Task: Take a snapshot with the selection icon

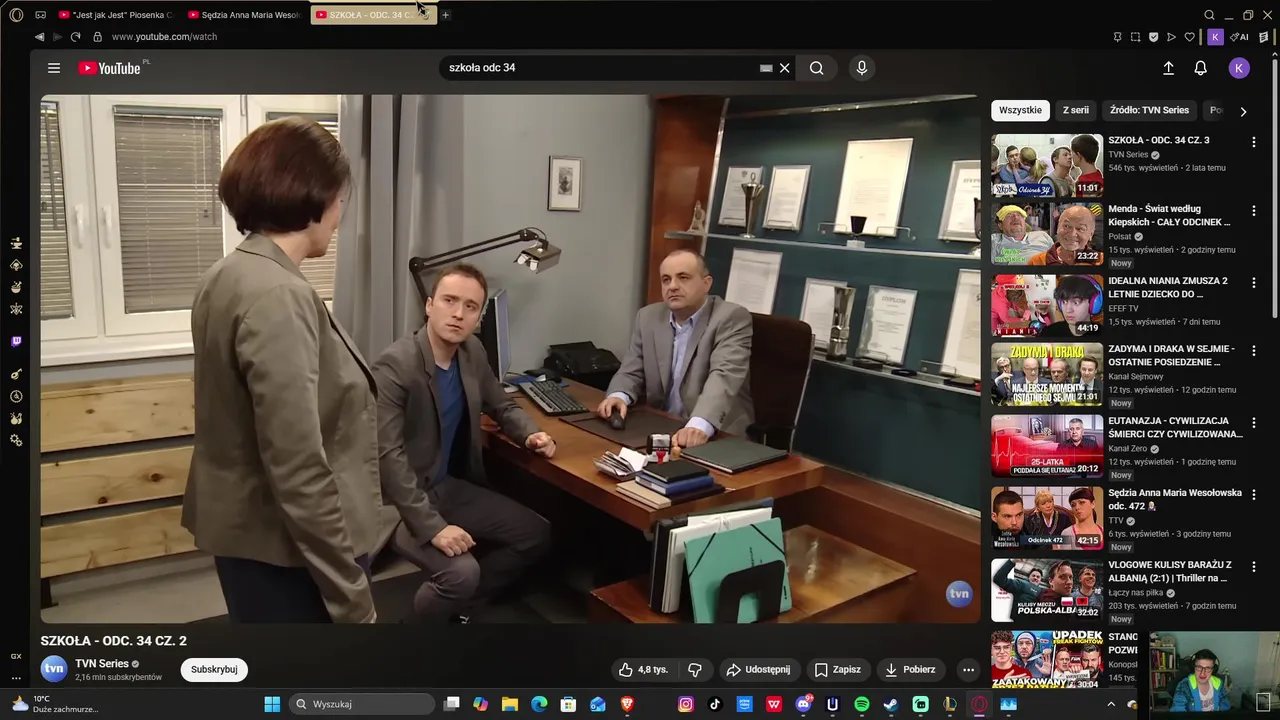Action: (1135, 37)
